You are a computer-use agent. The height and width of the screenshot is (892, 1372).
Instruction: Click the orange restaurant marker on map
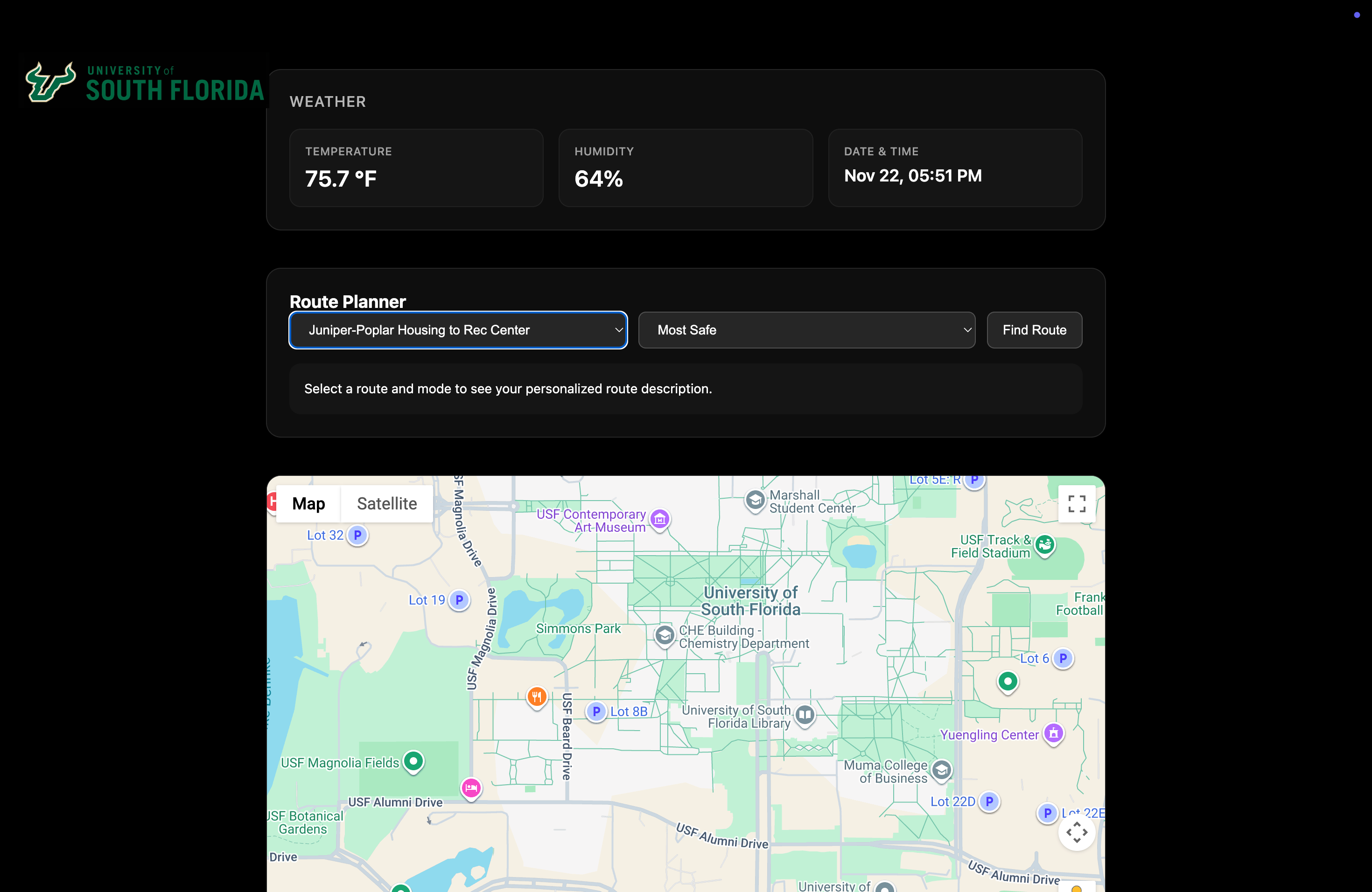(536, 697)
